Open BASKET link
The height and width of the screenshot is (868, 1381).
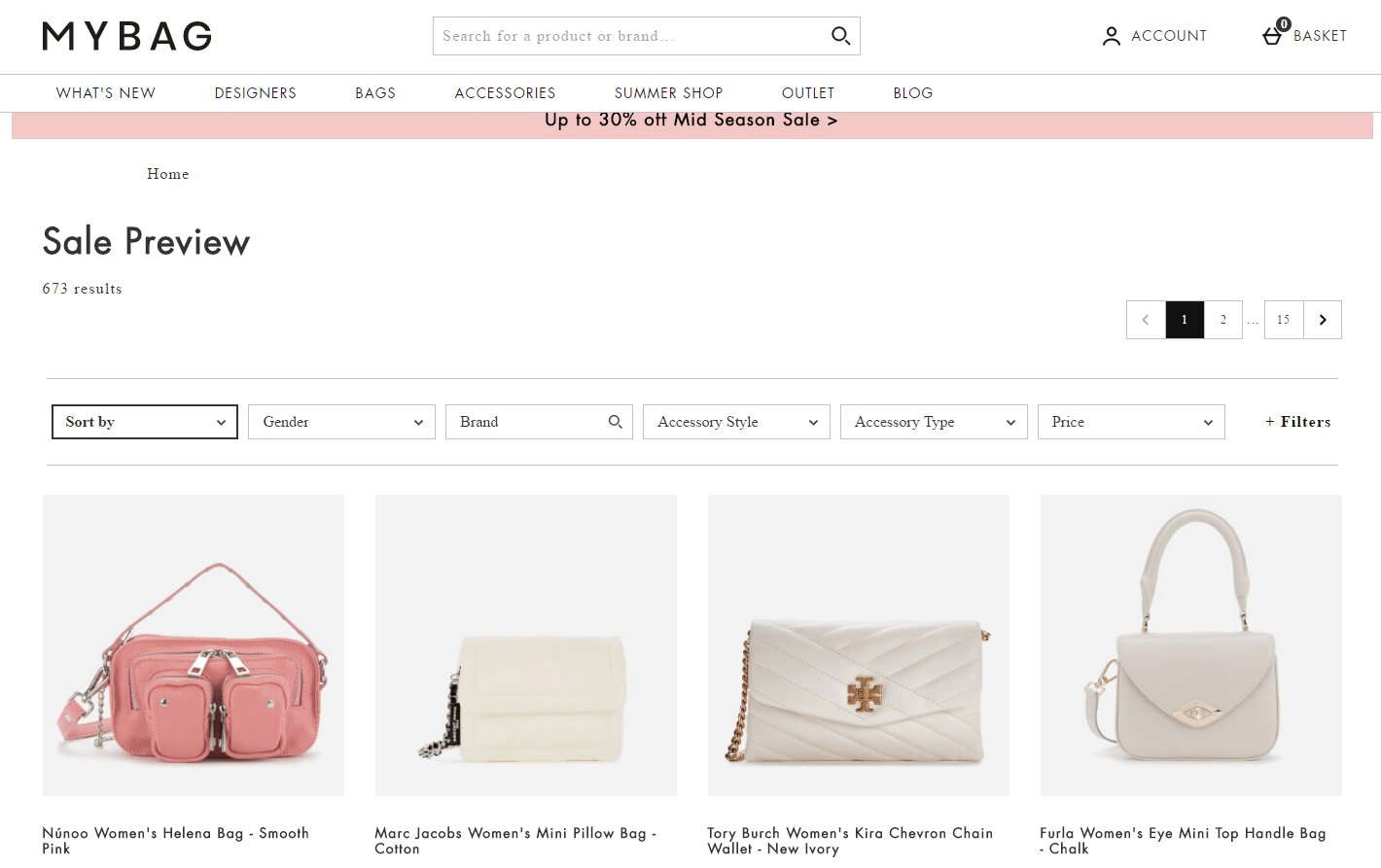coord(1320,36)
